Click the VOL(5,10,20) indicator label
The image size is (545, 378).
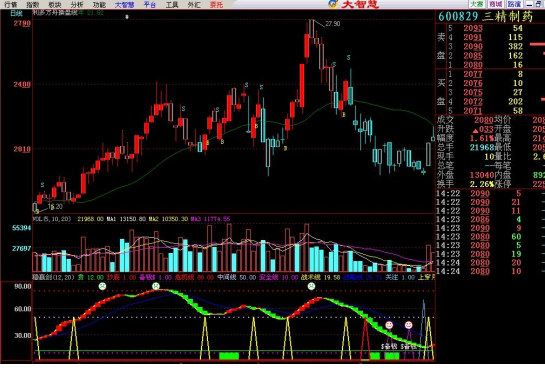click(x=52, y=219)
